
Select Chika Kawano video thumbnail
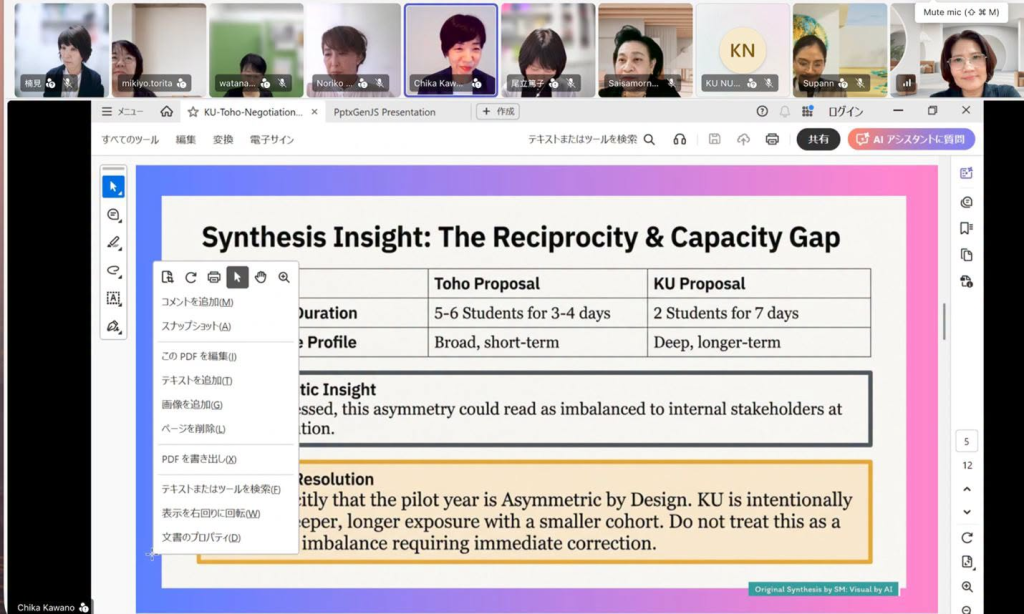coord(451,50)
